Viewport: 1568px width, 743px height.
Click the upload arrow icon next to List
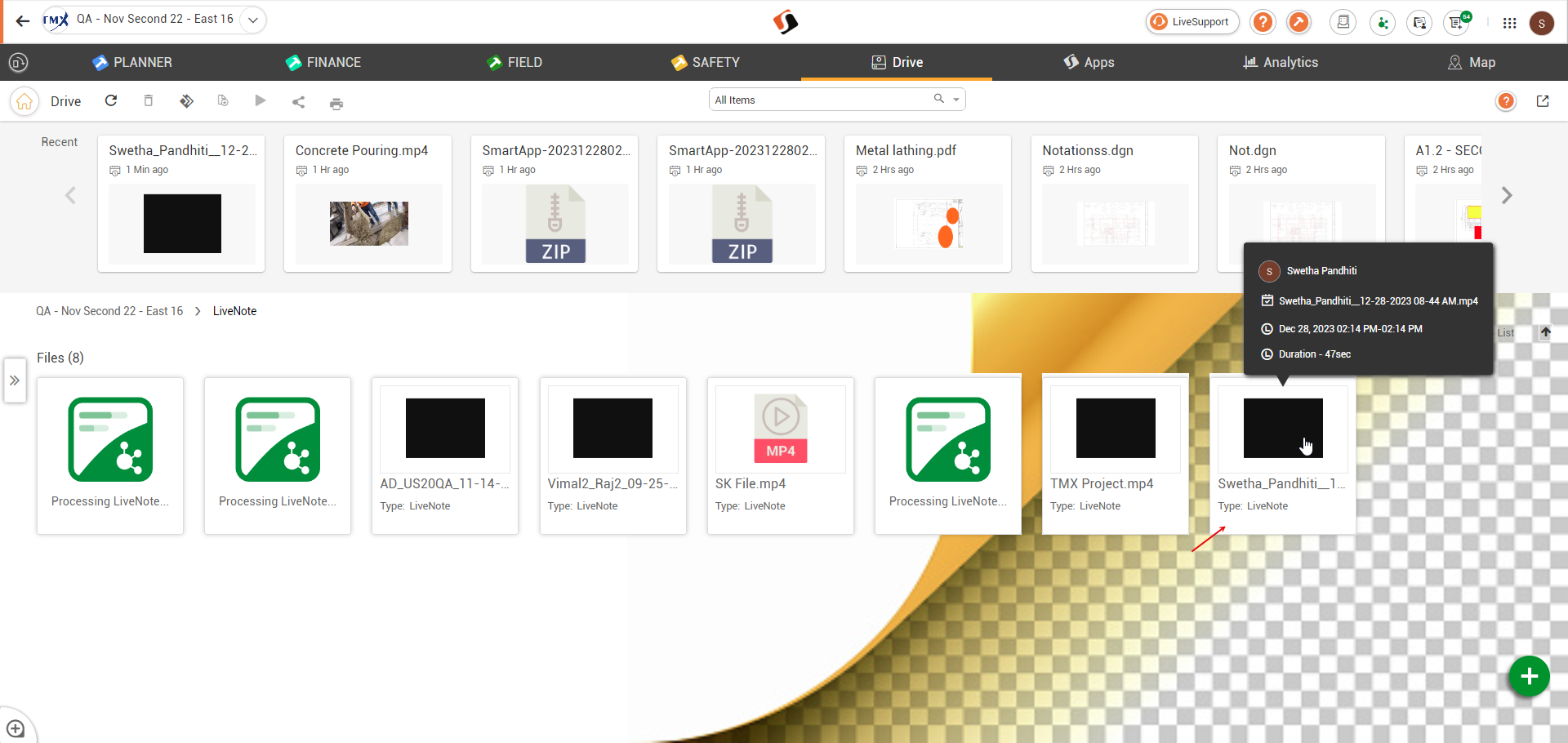[x=1545, y=332]
